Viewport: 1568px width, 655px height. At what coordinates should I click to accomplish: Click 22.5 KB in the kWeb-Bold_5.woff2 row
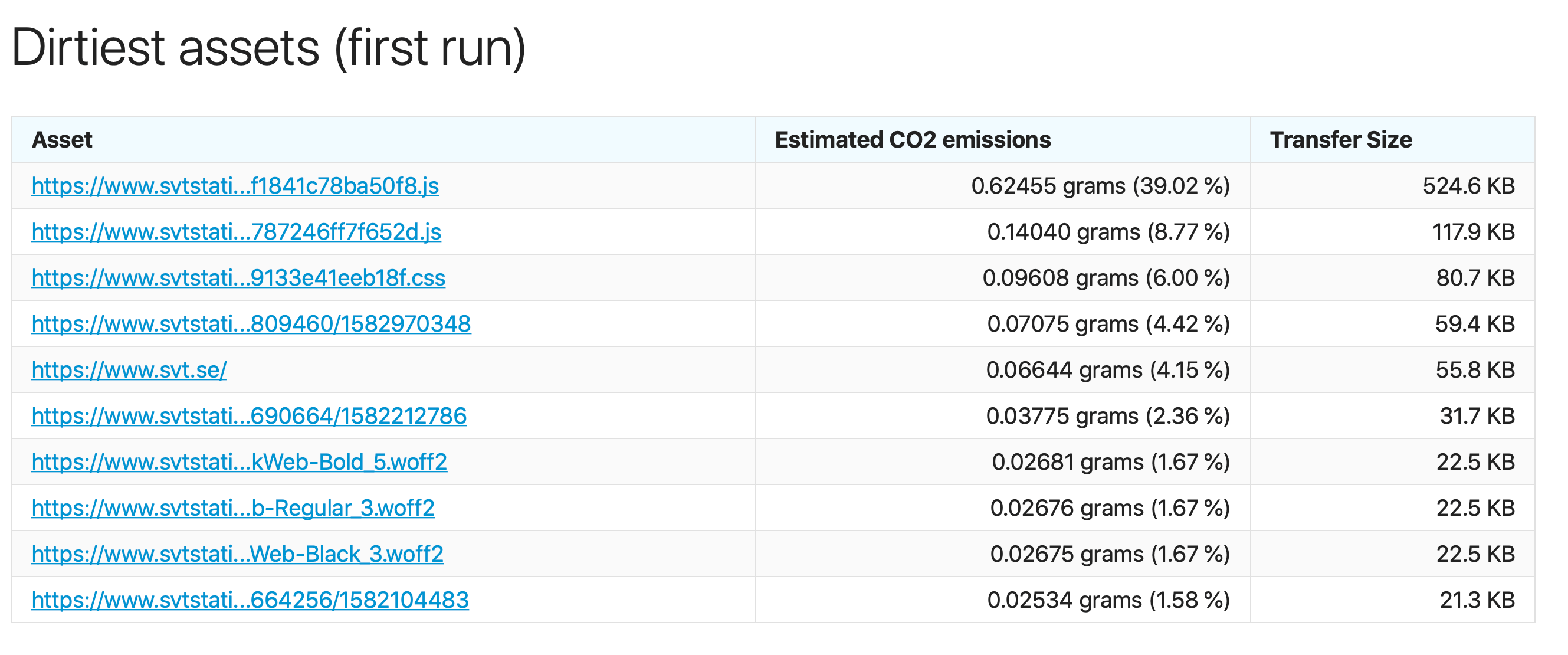[1475, 462]
